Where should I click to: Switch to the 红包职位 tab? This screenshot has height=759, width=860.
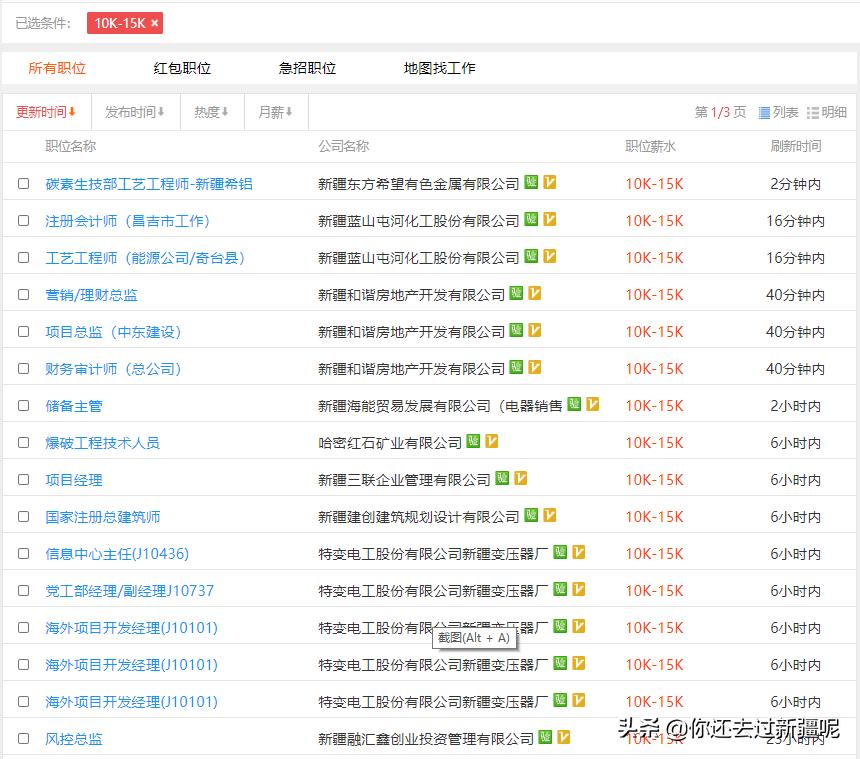[181, 68]
